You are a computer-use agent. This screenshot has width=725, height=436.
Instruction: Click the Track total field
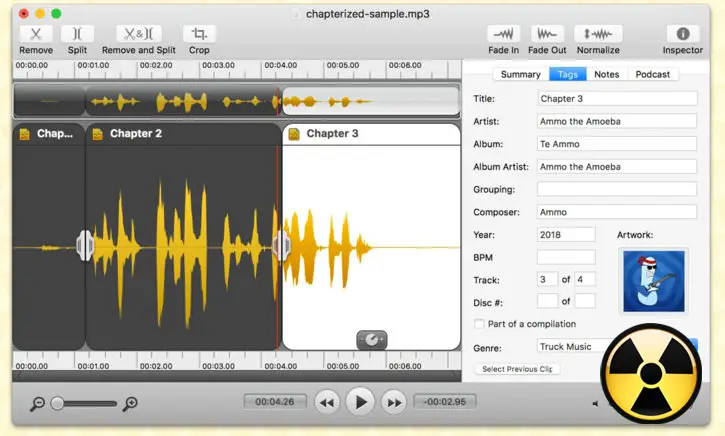[585, 279]
